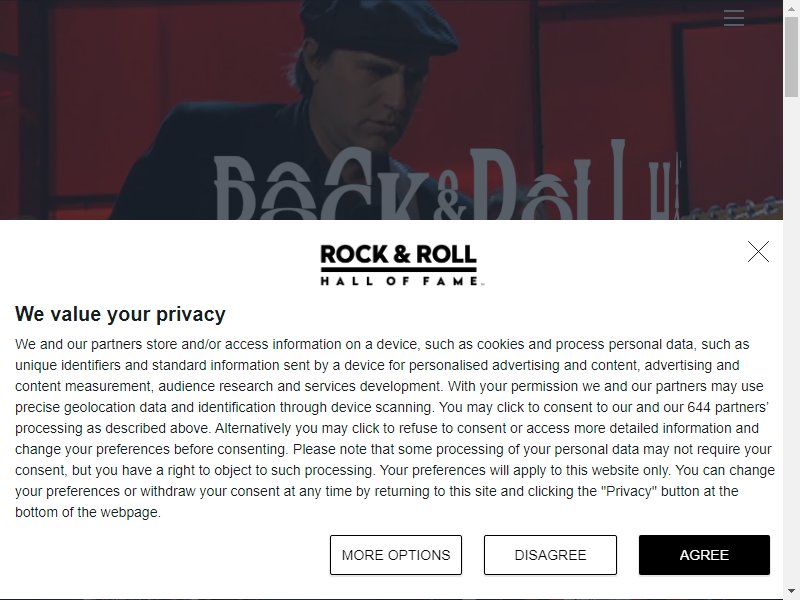
Task: Click the "HALL OF FAME" text under the logo
Action: tap(399, 281)
